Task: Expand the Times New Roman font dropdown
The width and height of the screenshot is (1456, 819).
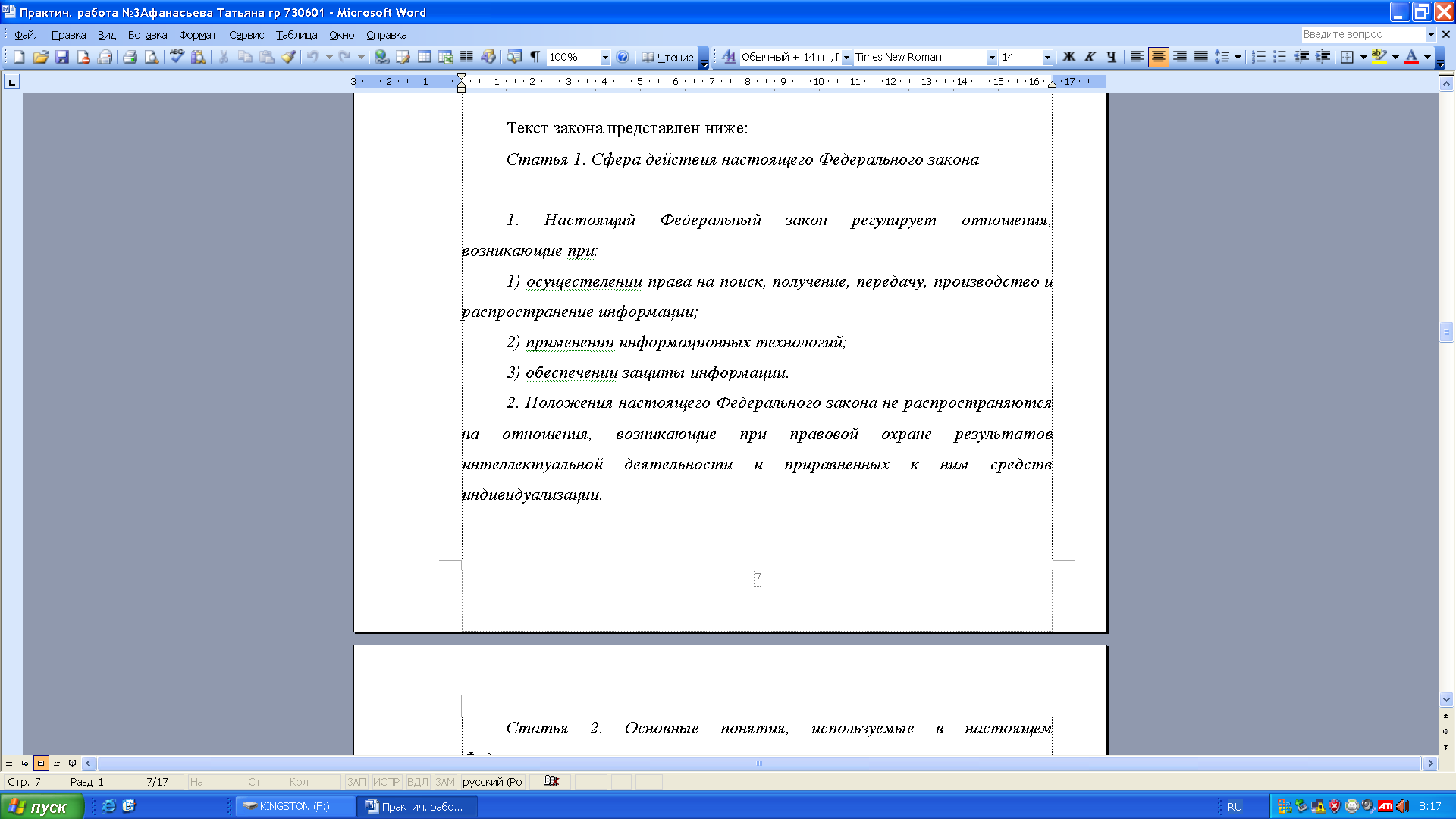Action: 991,57
